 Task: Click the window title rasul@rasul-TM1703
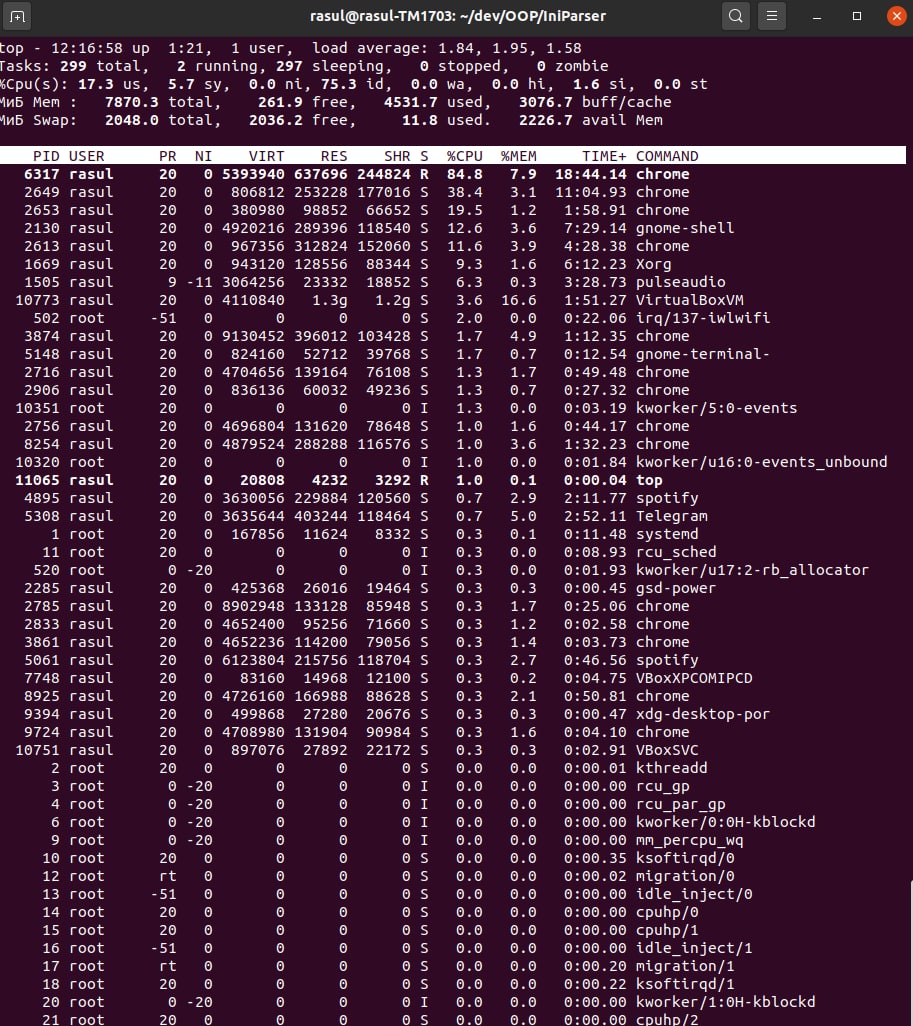(457, 16)
